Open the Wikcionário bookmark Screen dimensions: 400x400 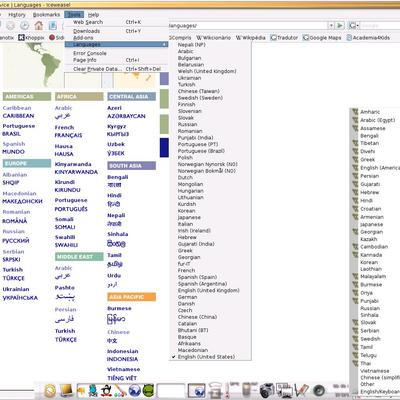(213, 38)
